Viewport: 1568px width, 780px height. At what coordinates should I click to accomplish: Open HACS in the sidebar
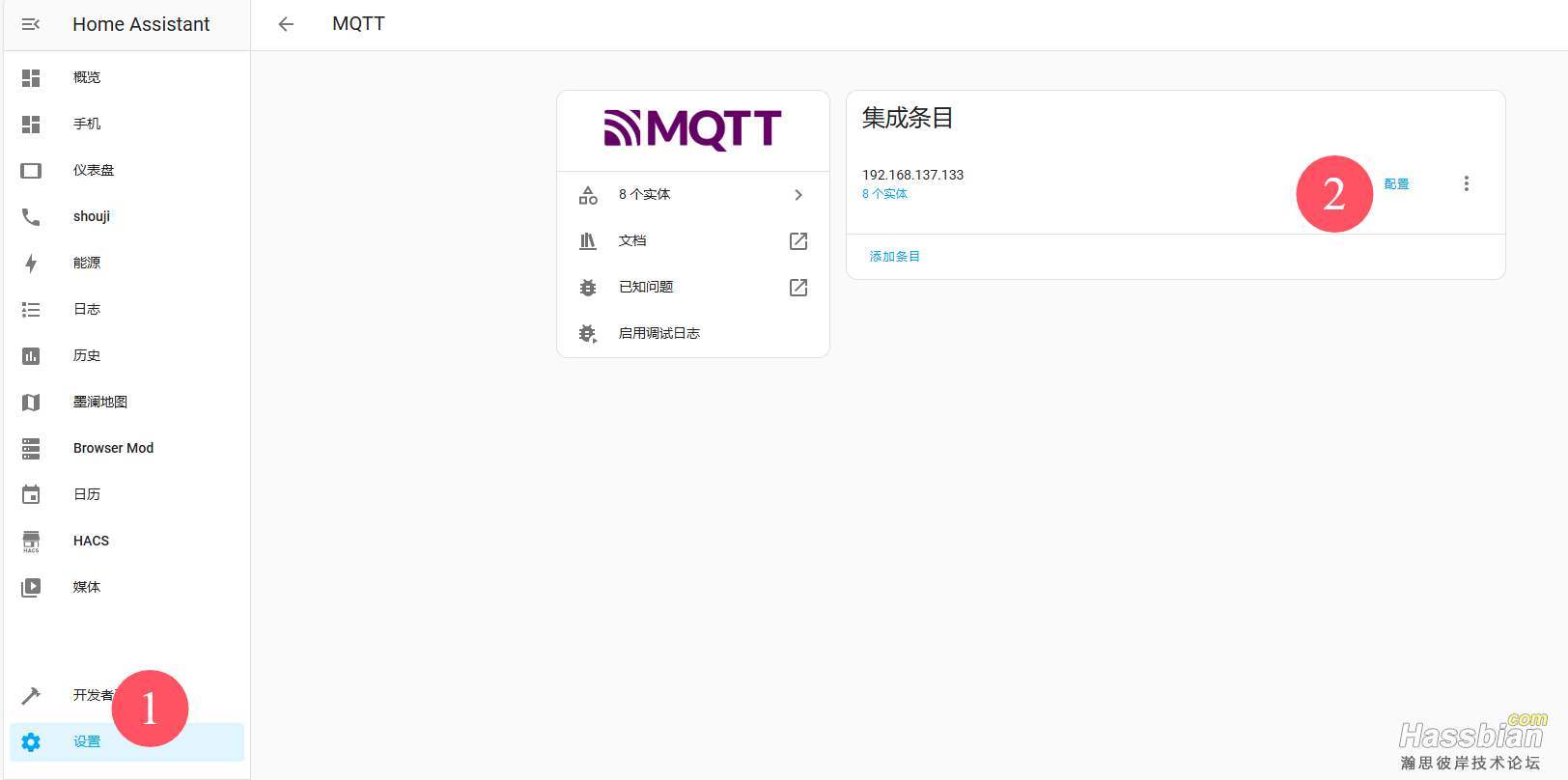[x=126, y=542]
